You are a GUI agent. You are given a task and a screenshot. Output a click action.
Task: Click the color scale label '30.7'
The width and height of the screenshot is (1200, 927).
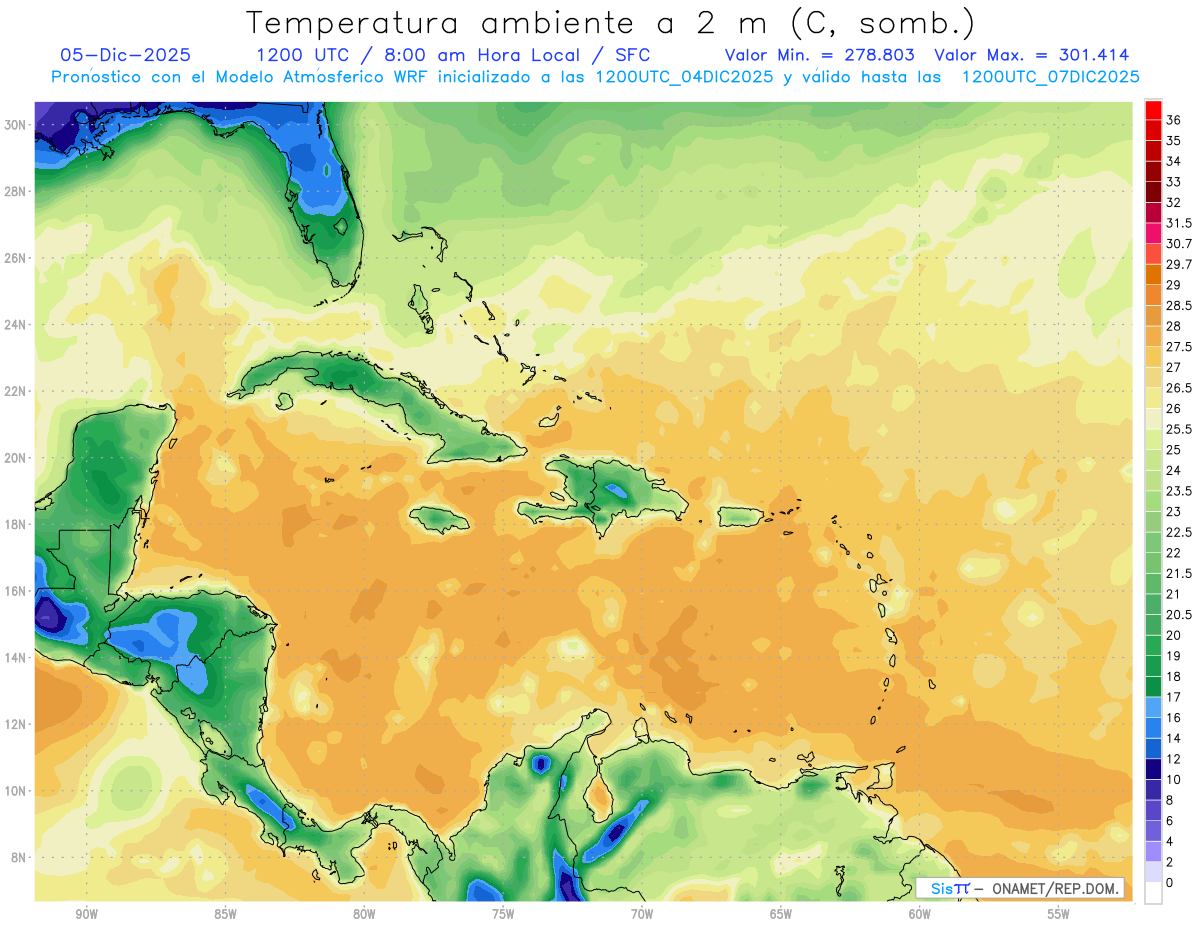(1179, 244)
